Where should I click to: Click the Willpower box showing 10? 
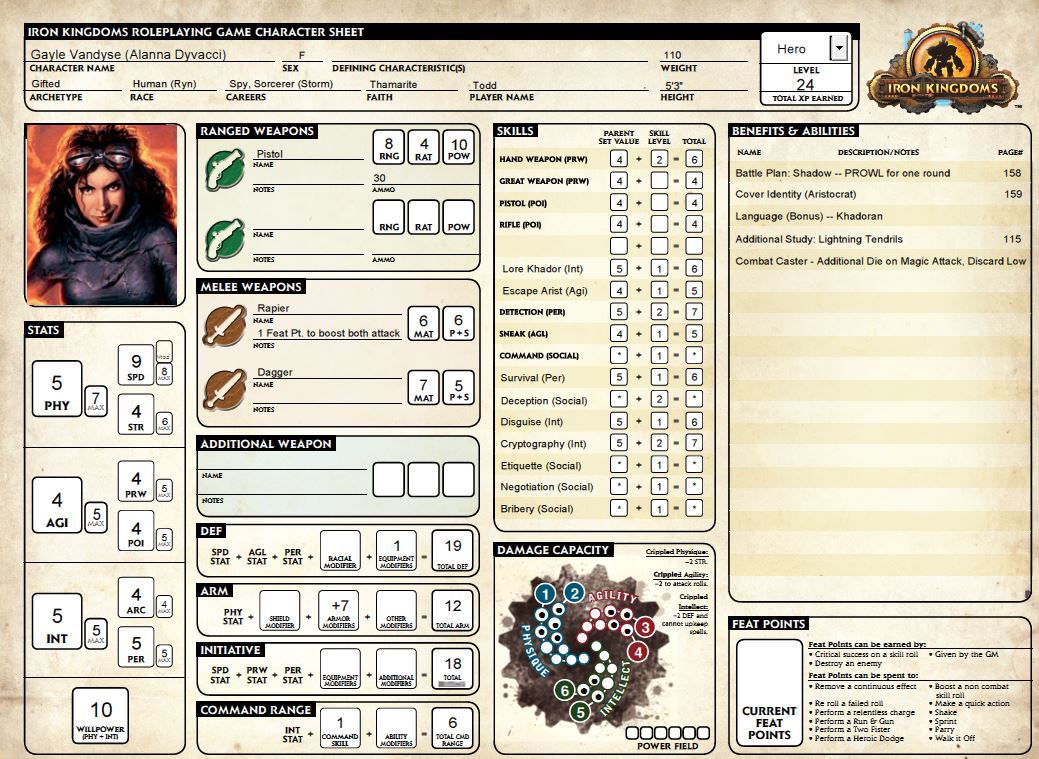pos(100,715)
